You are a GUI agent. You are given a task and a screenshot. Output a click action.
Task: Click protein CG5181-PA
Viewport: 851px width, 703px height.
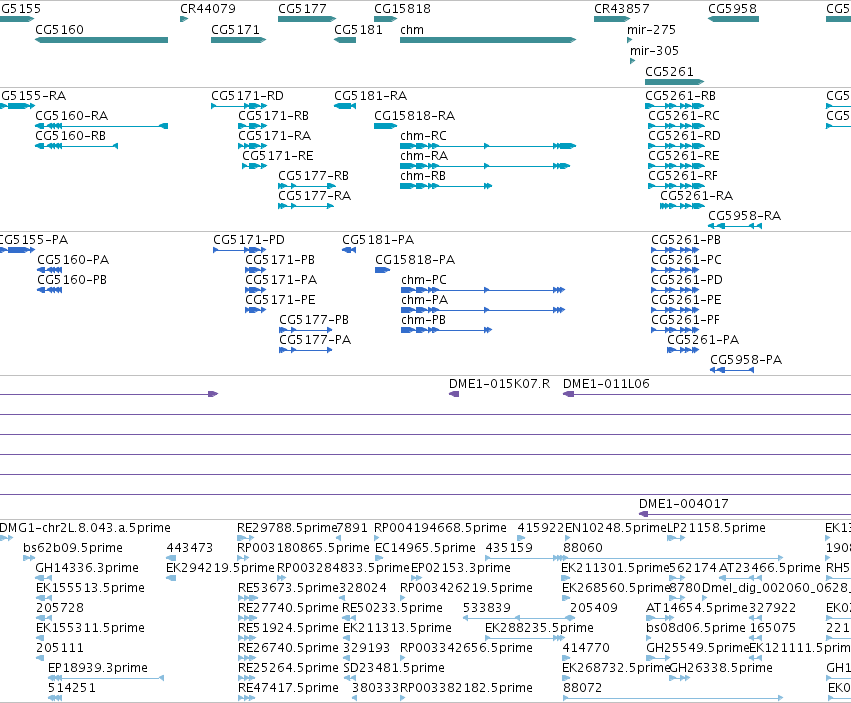[x=349, y=250]
